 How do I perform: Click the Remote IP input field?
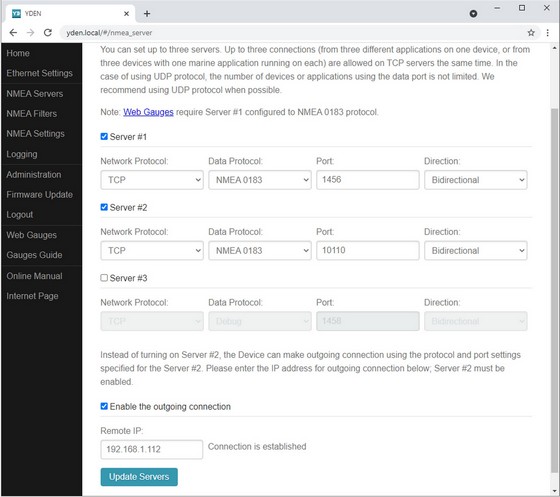151,449
